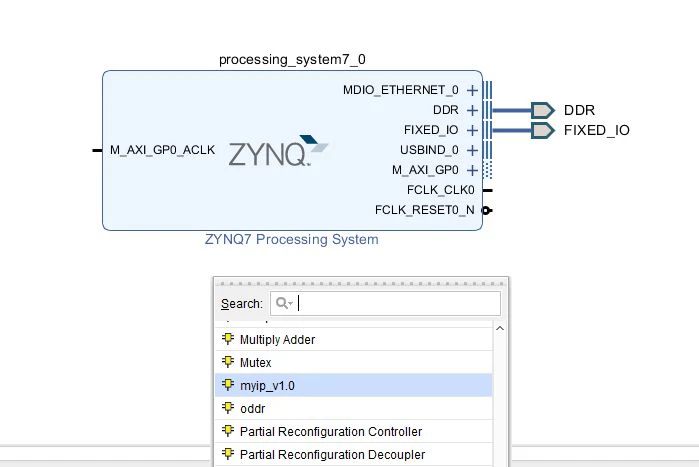Expand the MDIO_ETHERNET_0 interface plus icon
The width and height of the screenshot is (699, 467).
[x=472, y=90]
